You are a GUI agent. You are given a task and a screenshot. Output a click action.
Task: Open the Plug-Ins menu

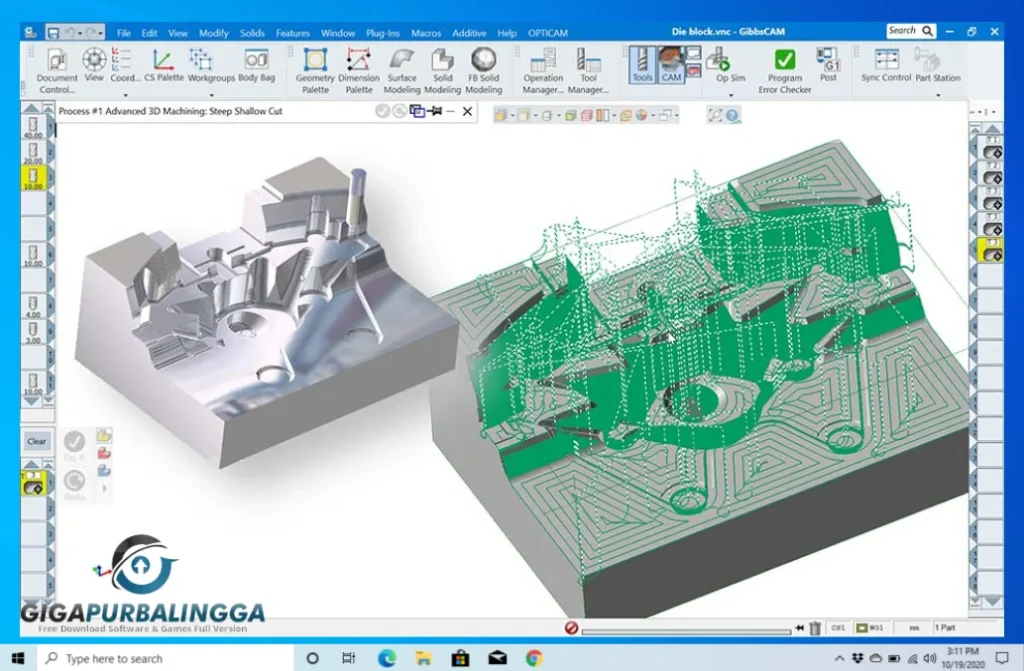(x=385, y=33)
